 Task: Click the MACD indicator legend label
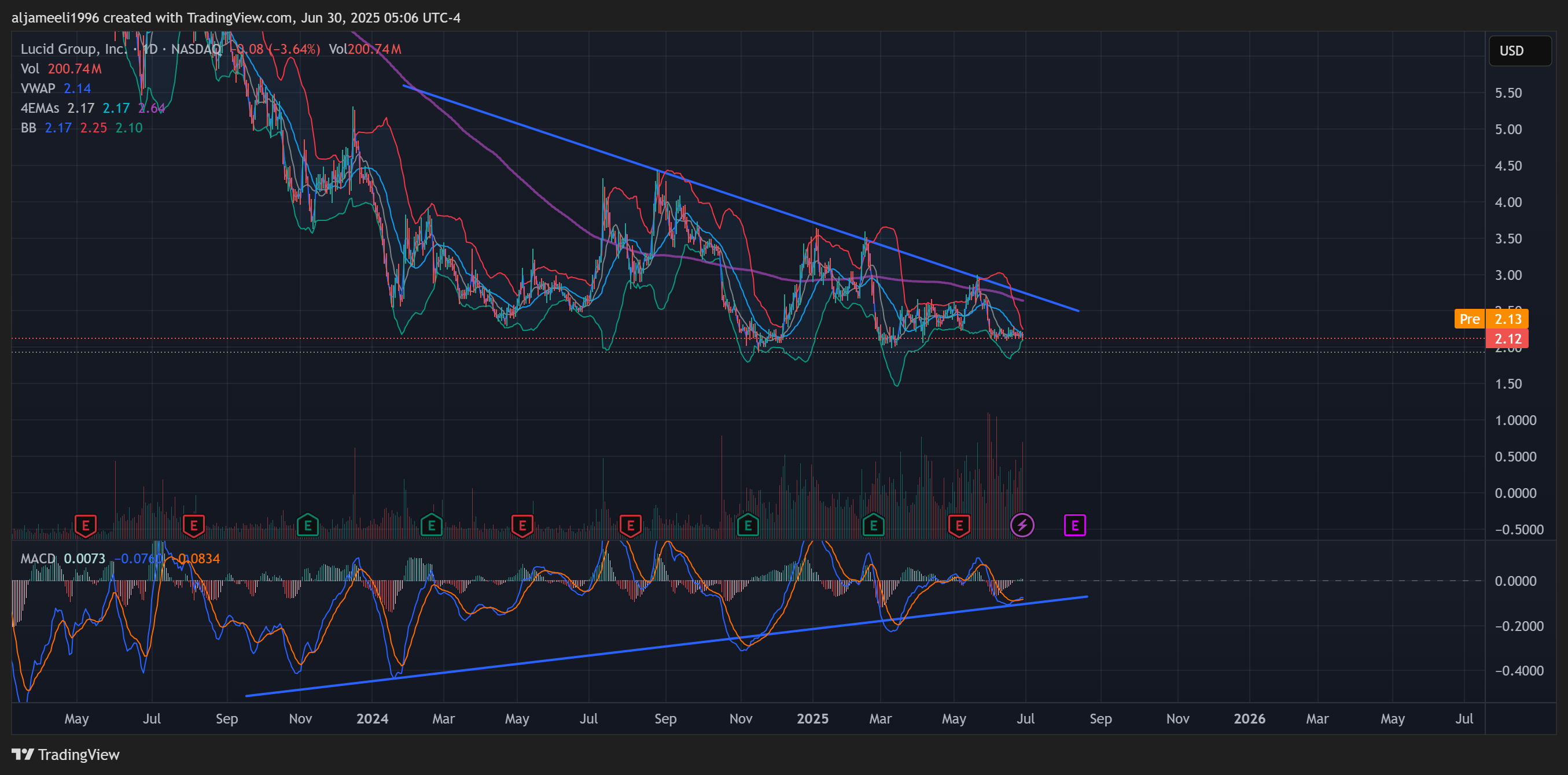[37, 559]
